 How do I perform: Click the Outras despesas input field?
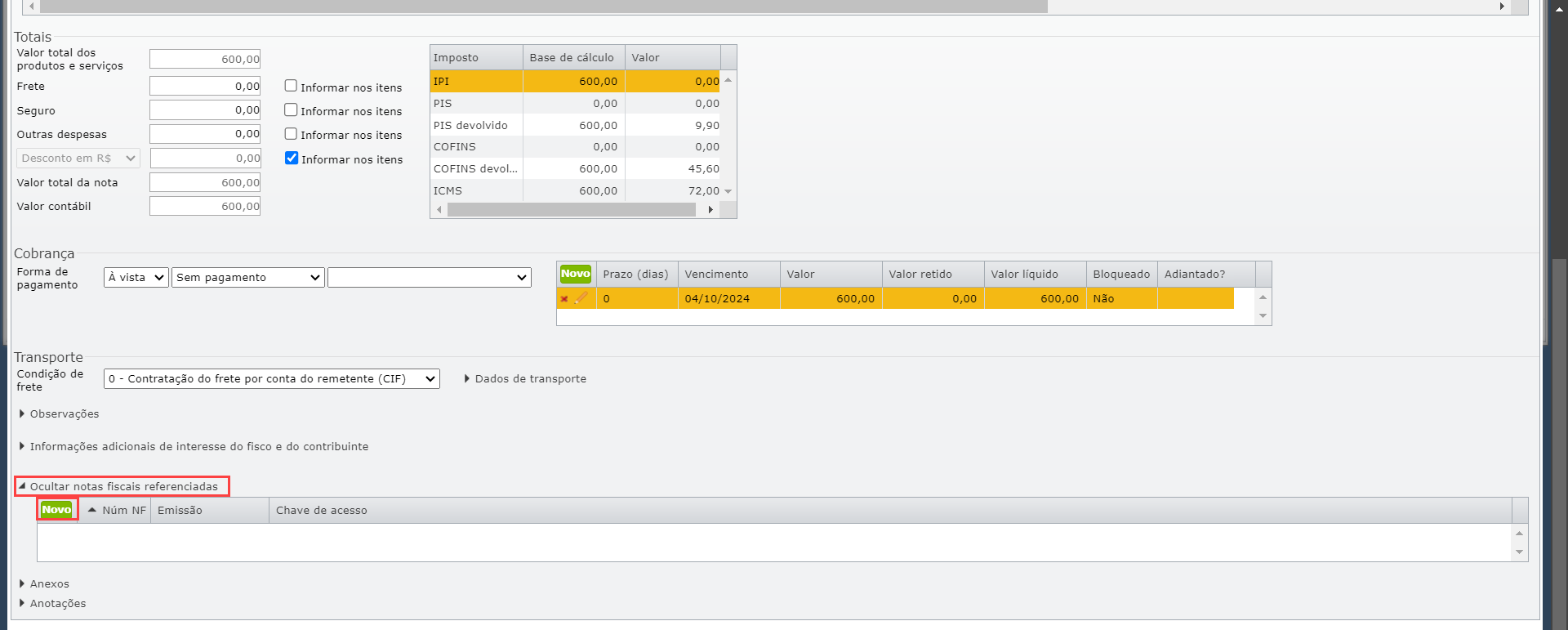(x=205, y=133)
